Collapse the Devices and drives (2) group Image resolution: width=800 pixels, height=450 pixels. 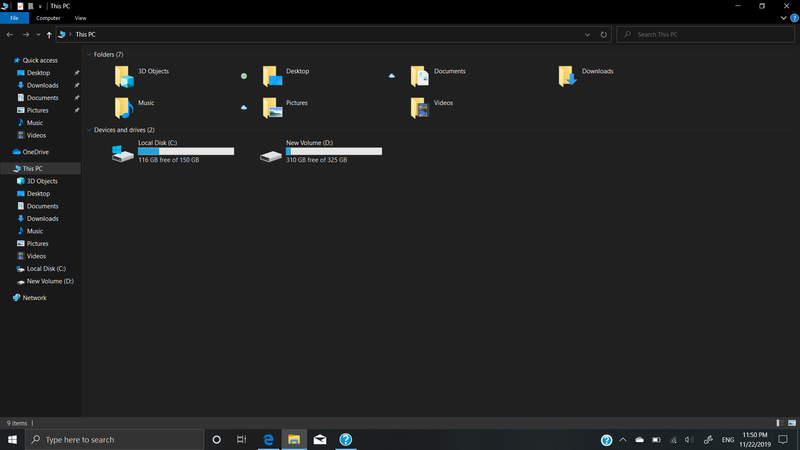[x=89, y=130]
